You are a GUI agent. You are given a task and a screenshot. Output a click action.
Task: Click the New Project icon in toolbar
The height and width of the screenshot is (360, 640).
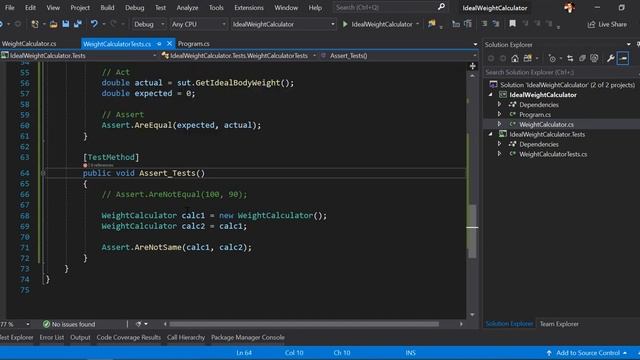35,24
